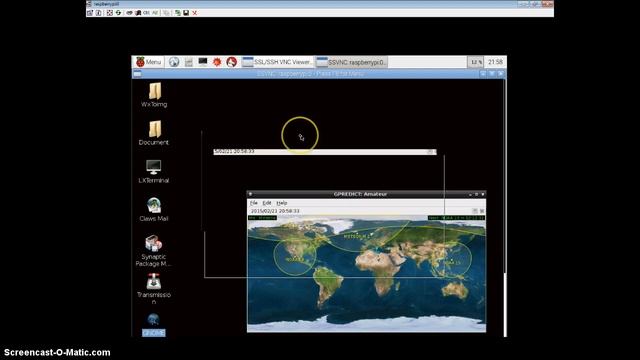Click the refresh screen VNC toolbar icon
640x360 pixels.
(x=118, y=13)
